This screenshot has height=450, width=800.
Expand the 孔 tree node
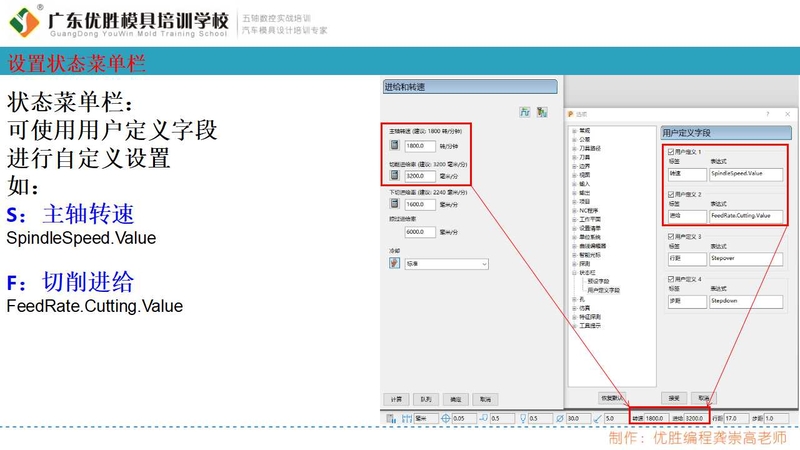click(574, 299)
